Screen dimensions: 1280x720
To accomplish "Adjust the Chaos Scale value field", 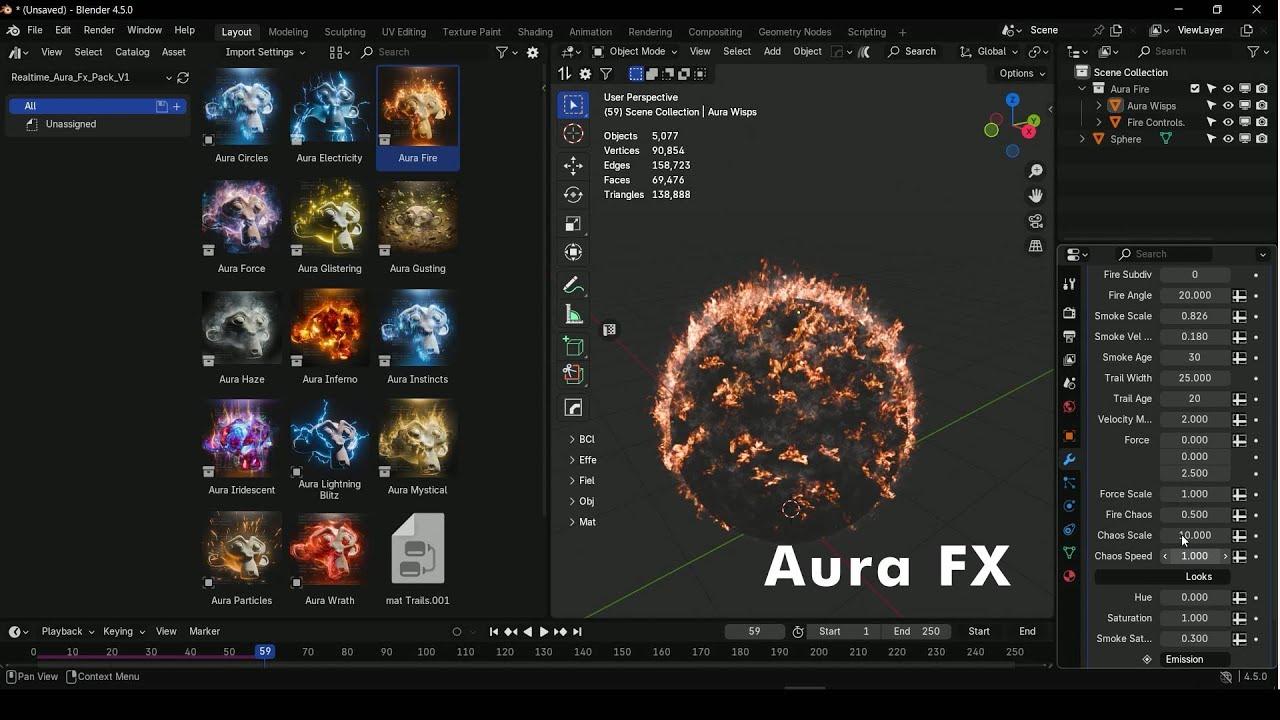I will 1194,535.
